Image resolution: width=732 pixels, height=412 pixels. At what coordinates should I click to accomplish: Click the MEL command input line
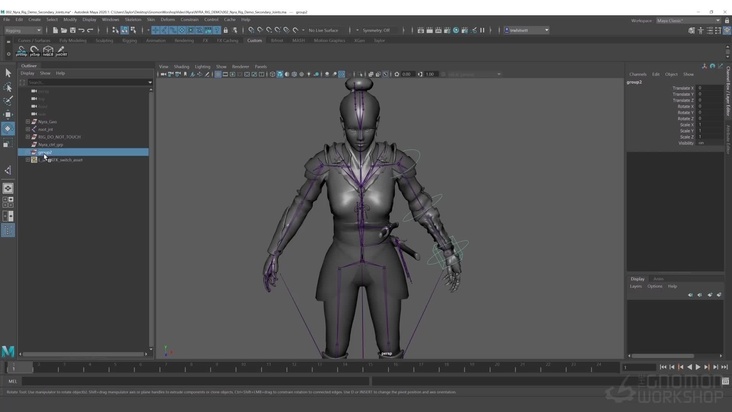tap(195, 381)
